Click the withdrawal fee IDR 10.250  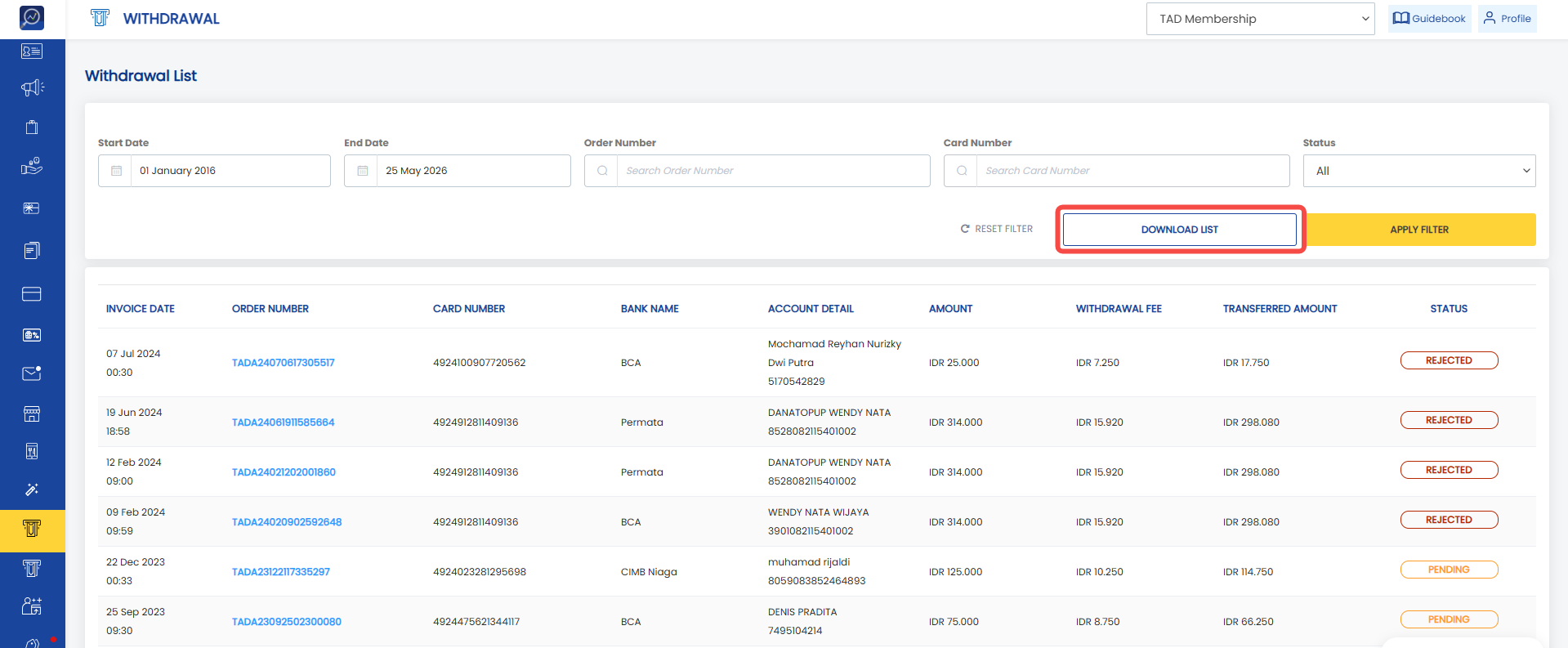click(1100, 572)
